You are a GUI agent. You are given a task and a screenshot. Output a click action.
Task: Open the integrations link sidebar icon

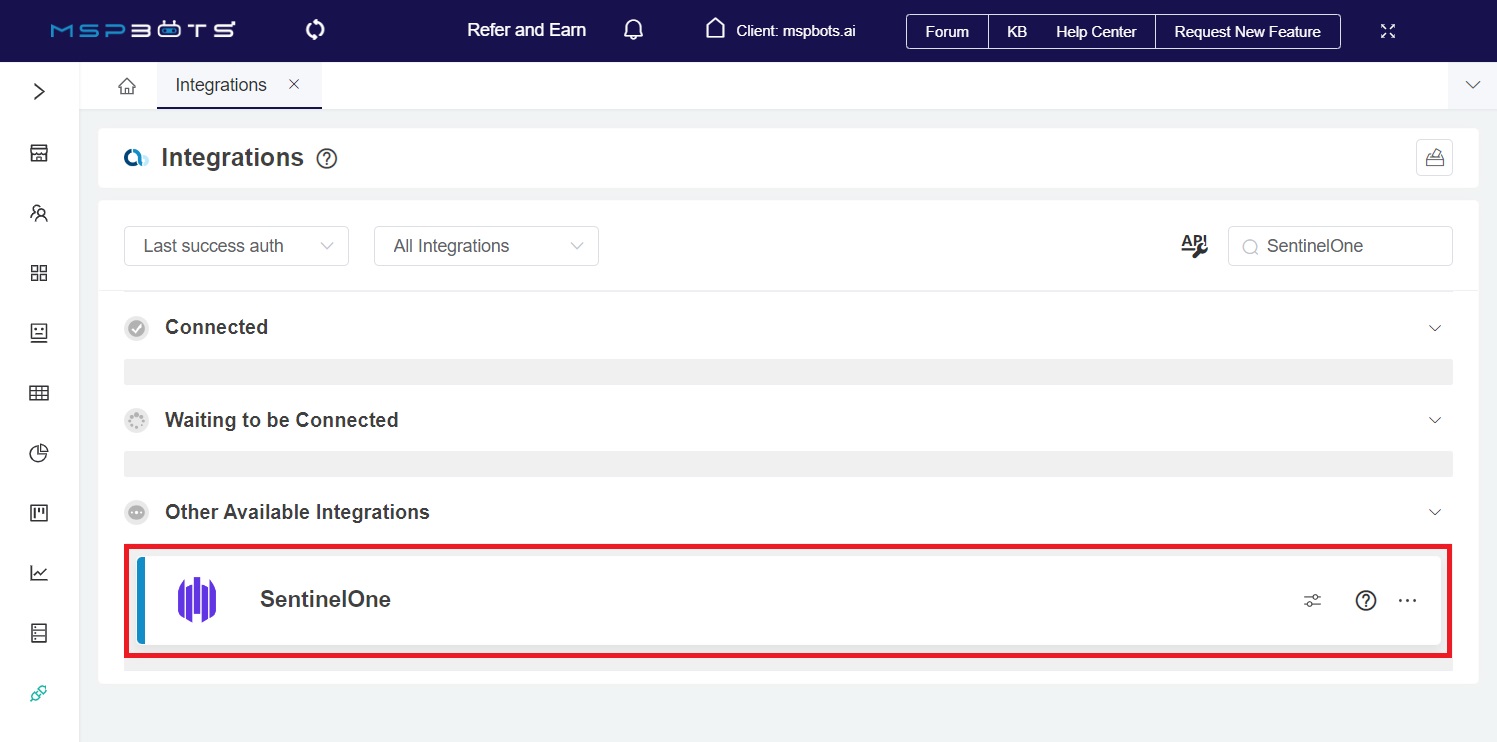[x=39, y=693]
